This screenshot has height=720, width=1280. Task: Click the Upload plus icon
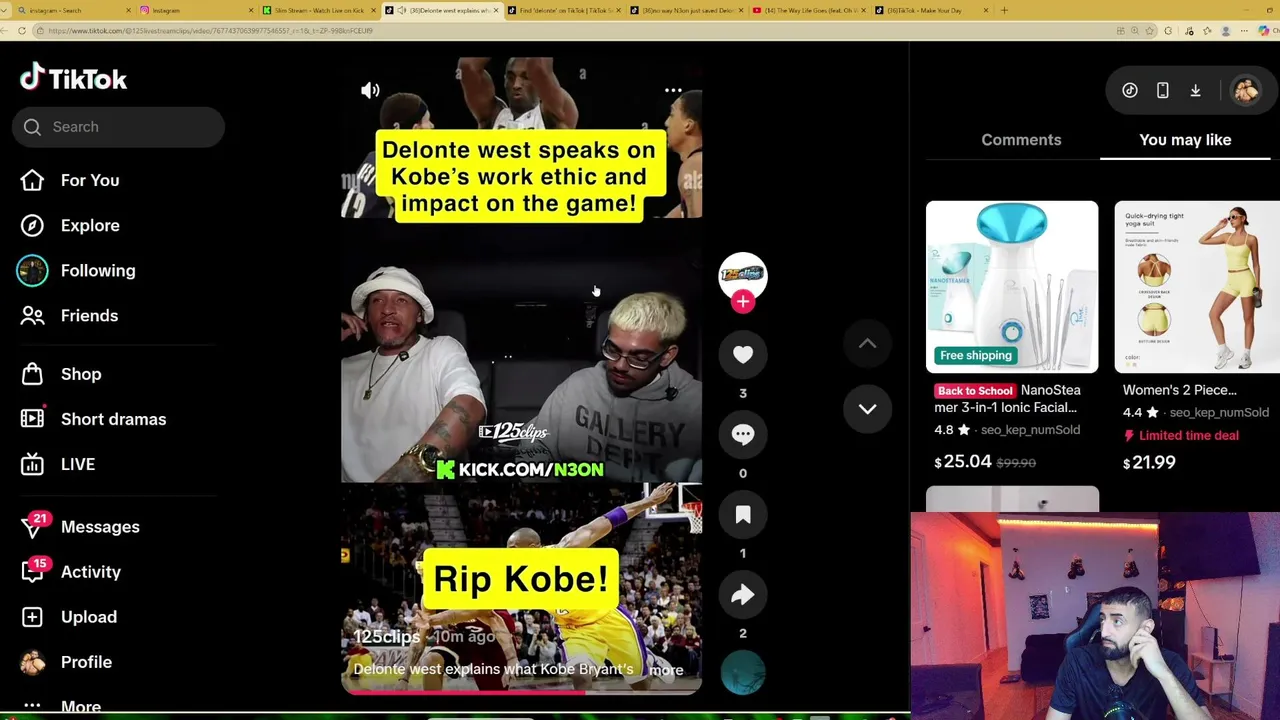coord(32,617)
